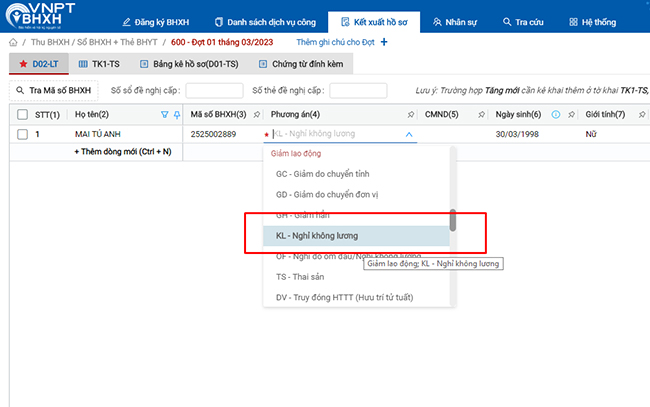Click the home breadcrumb icon

tap(13, 42)
